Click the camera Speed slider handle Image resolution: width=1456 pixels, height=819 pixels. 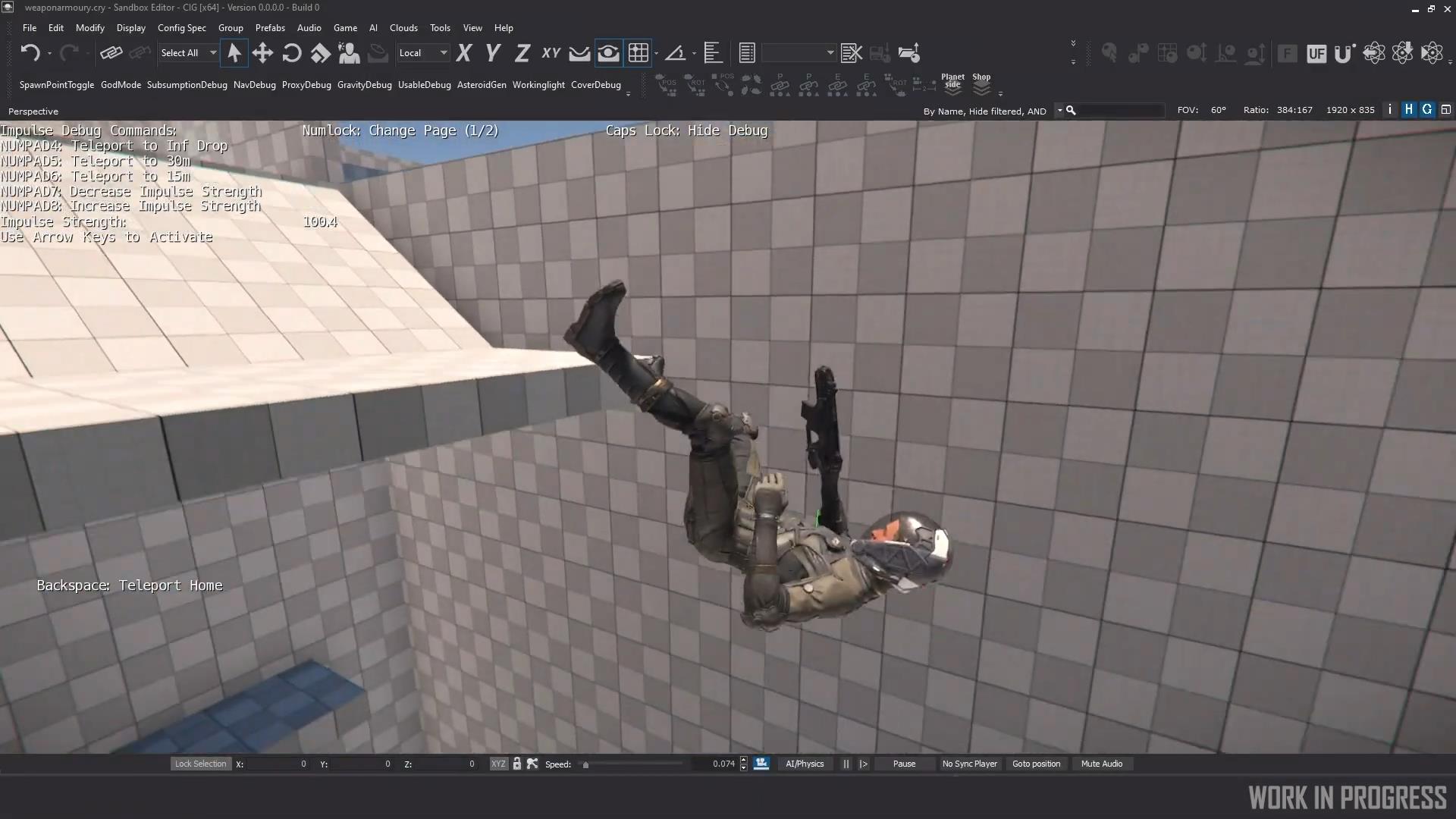pyautogui.click(x=585, y=764)
